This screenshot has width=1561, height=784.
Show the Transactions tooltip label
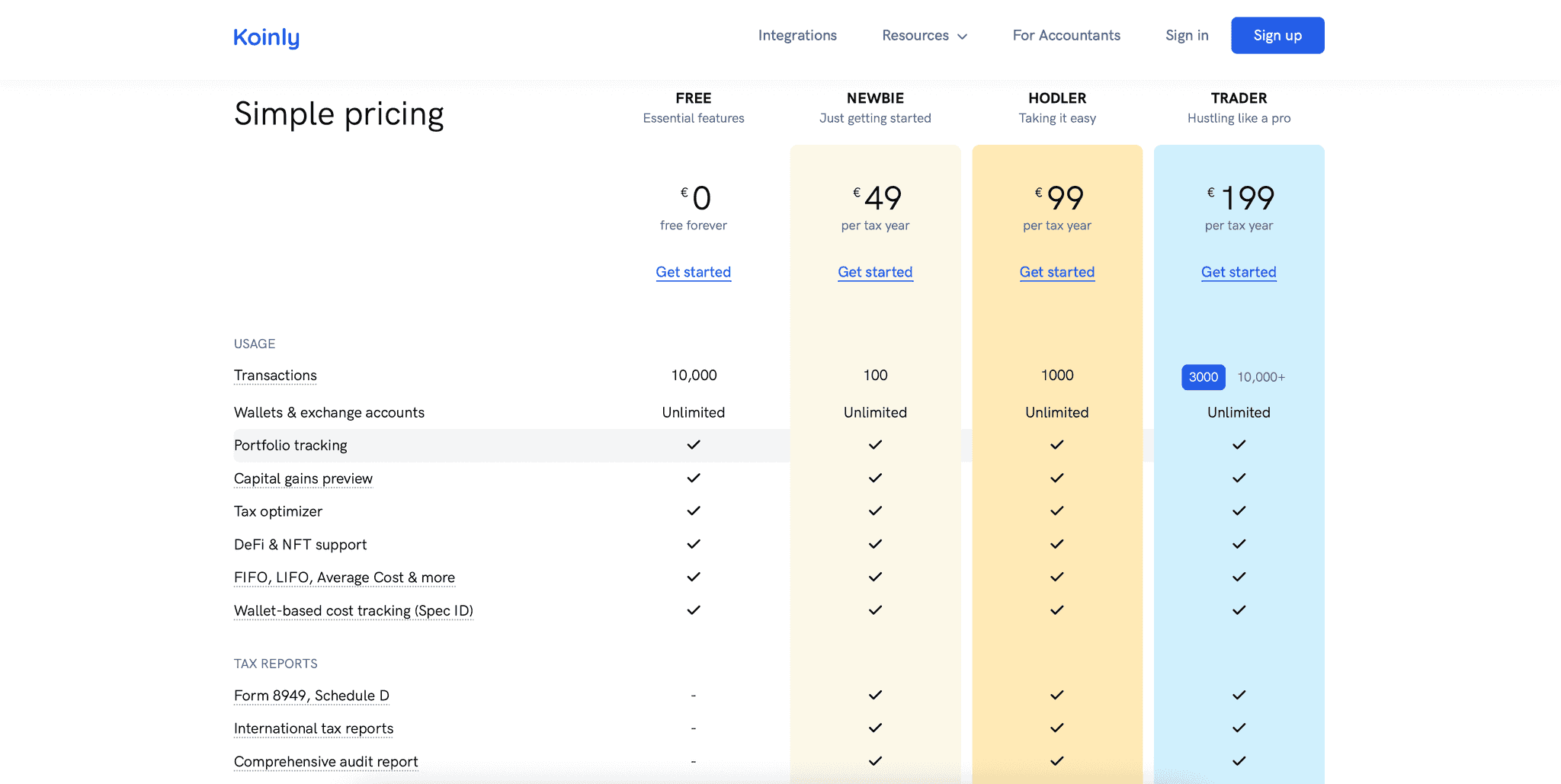point(275,376)
